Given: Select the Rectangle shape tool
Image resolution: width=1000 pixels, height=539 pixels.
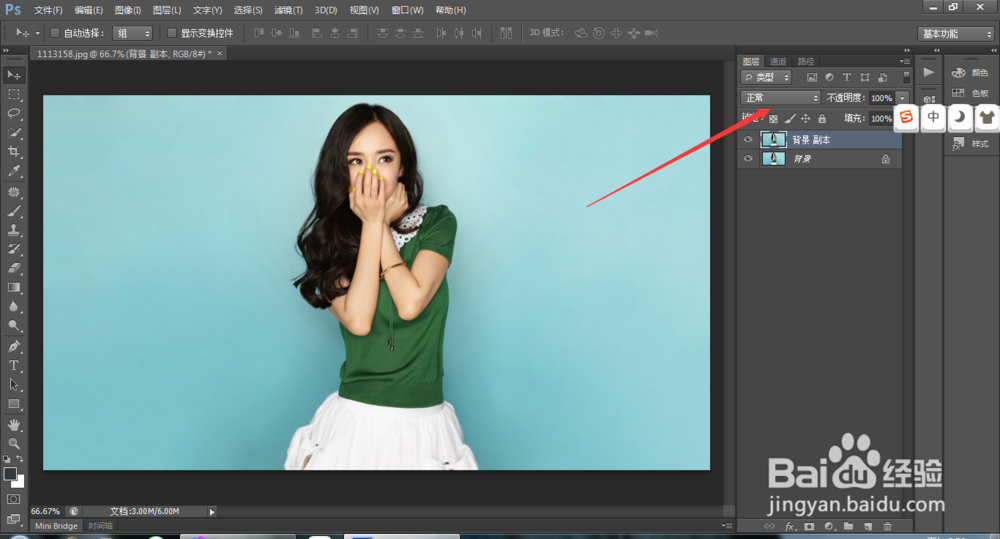Looking at the screenshot, I should coord(13,404).
